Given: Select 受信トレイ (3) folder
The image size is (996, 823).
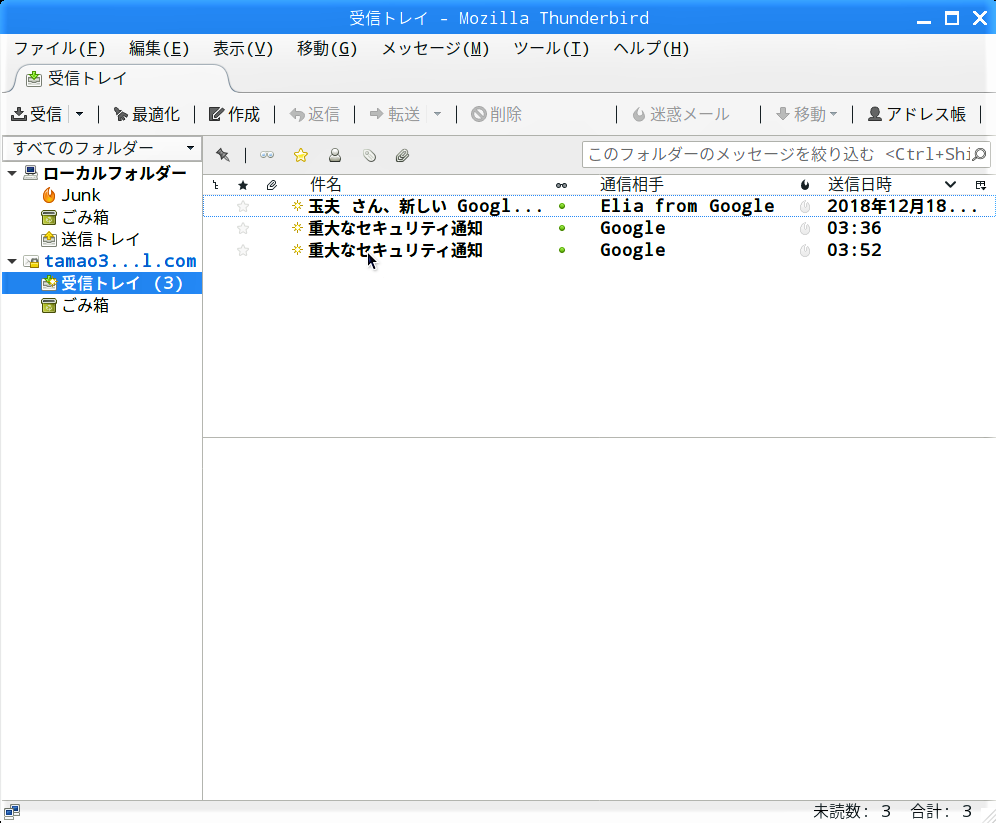Looking at the screenshot, I should click(x=102, y=283).
